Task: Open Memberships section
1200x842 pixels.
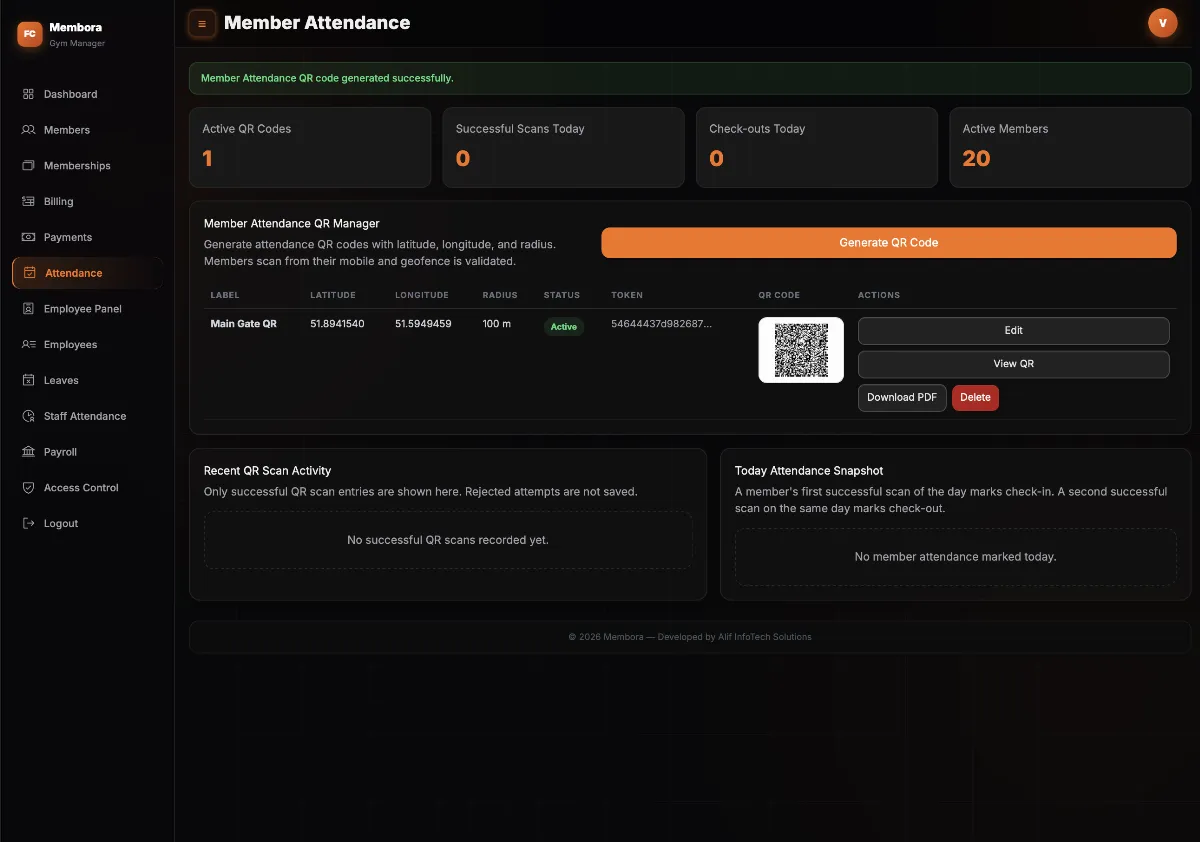Action: coord(87,166)
